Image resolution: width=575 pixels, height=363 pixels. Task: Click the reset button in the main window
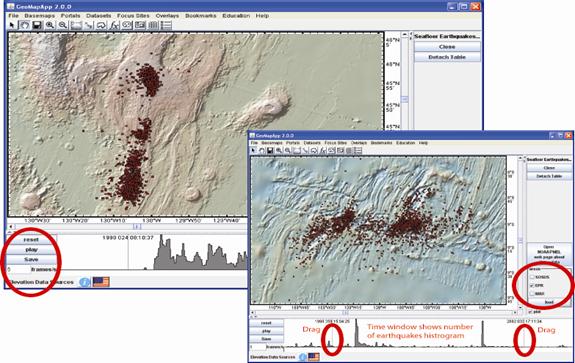(32, 239)
